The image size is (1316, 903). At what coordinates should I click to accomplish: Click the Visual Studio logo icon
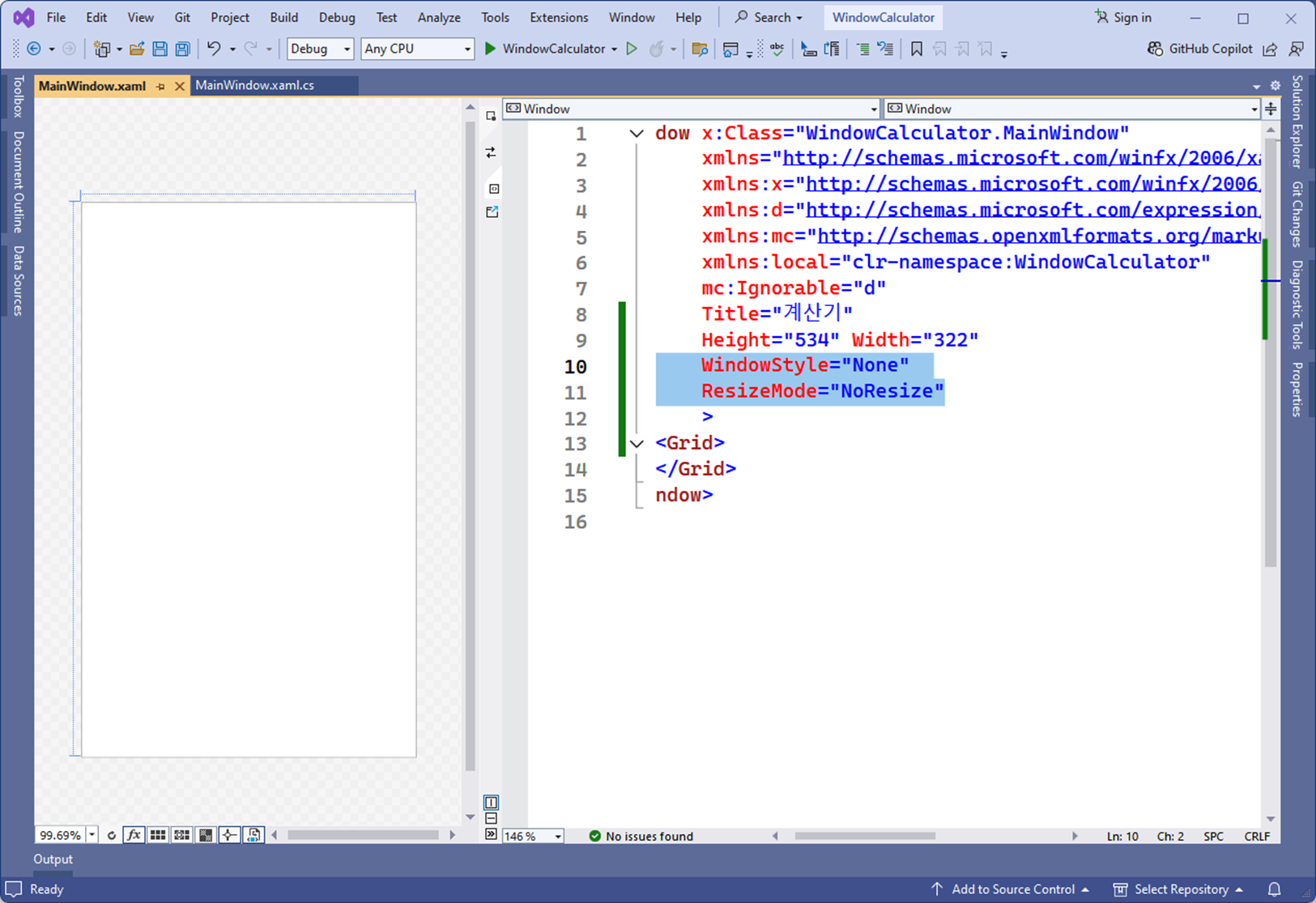(x=23, y=17)
